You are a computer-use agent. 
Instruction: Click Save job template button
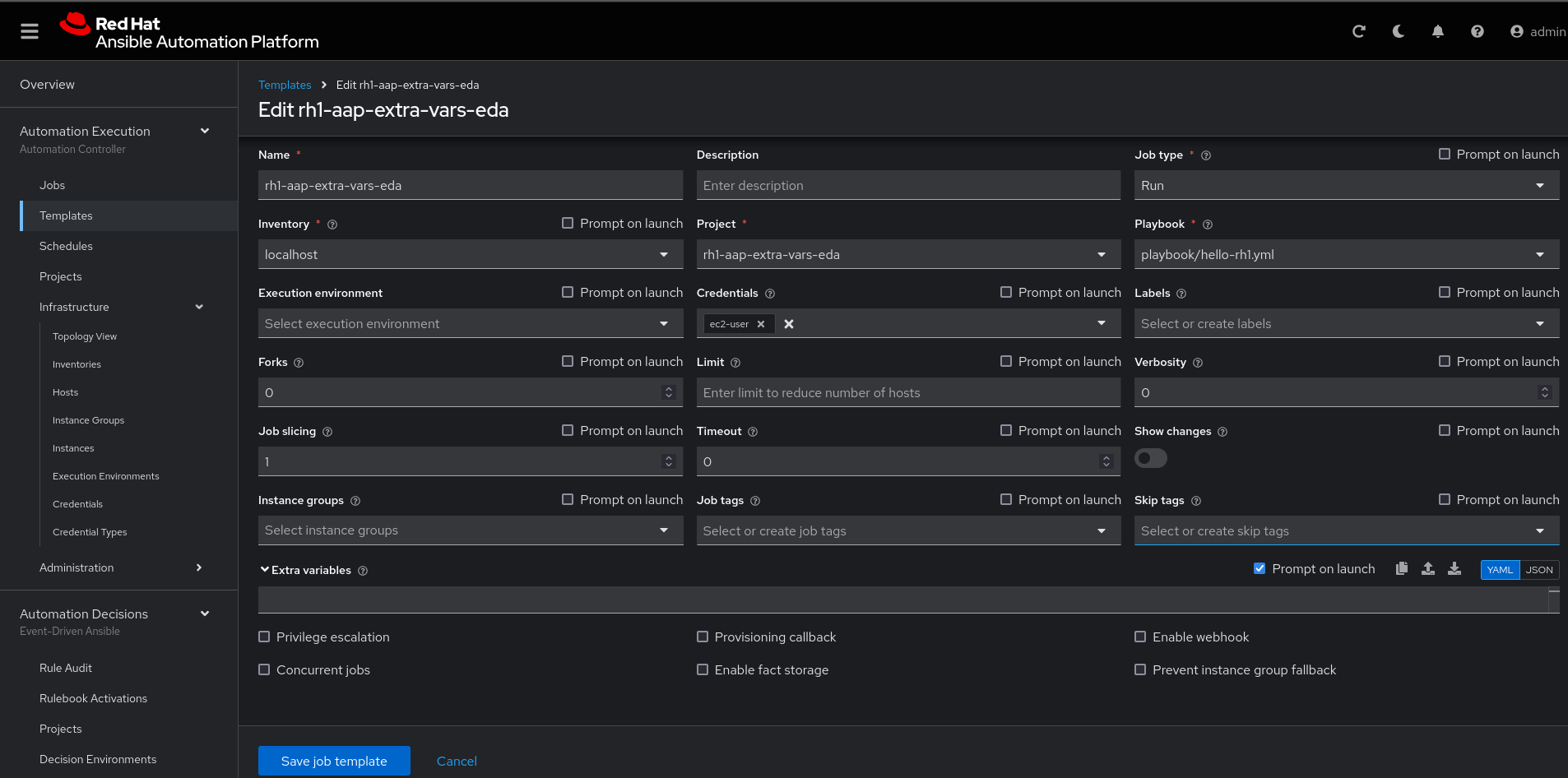pos(334,761)
